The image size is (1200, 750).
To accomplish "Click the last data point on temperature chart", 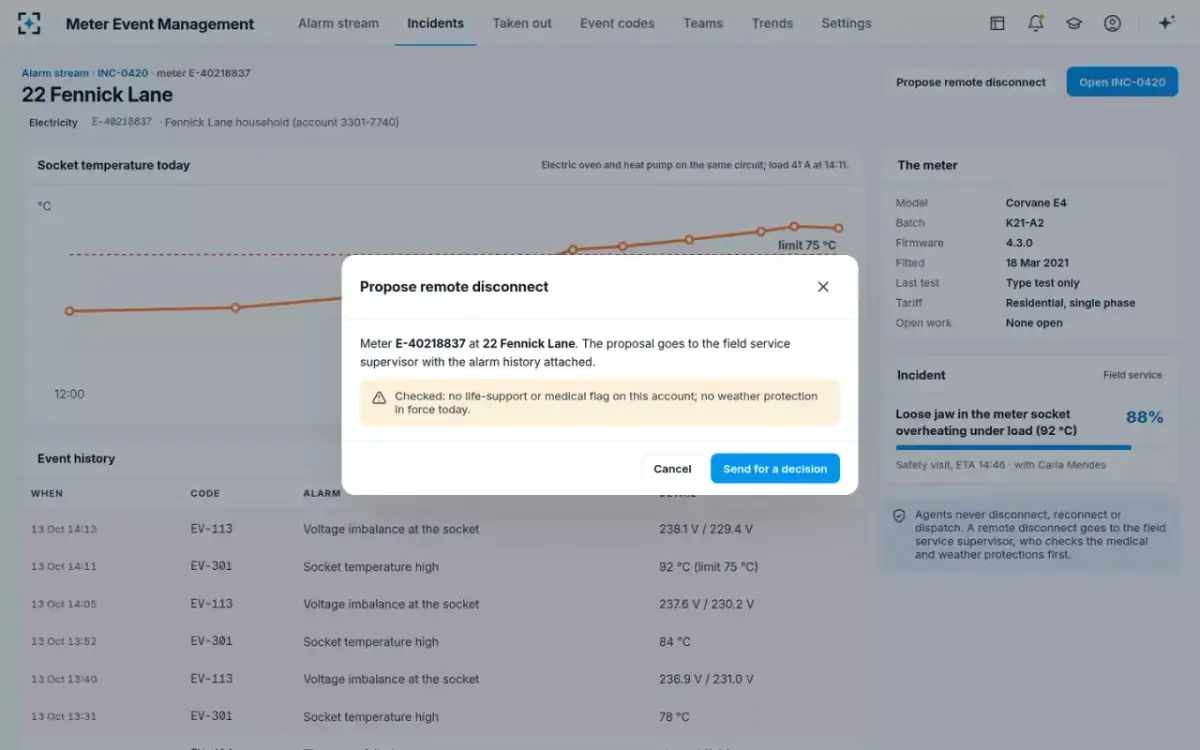I will coord(838,228).
